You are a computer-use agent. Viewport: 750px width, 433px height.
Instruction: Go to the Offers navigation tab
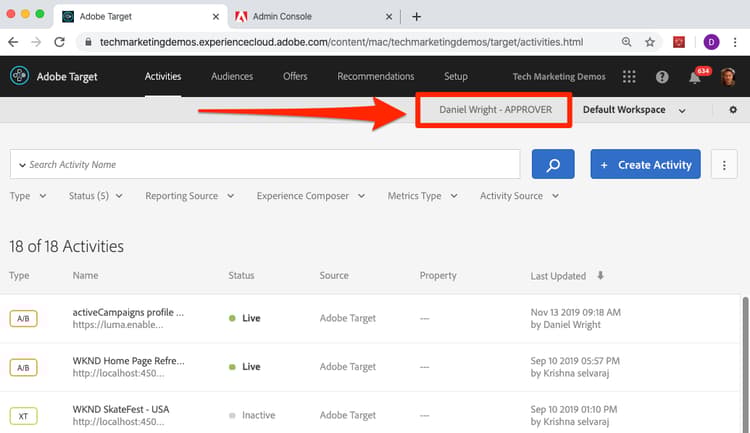(295, 76)
